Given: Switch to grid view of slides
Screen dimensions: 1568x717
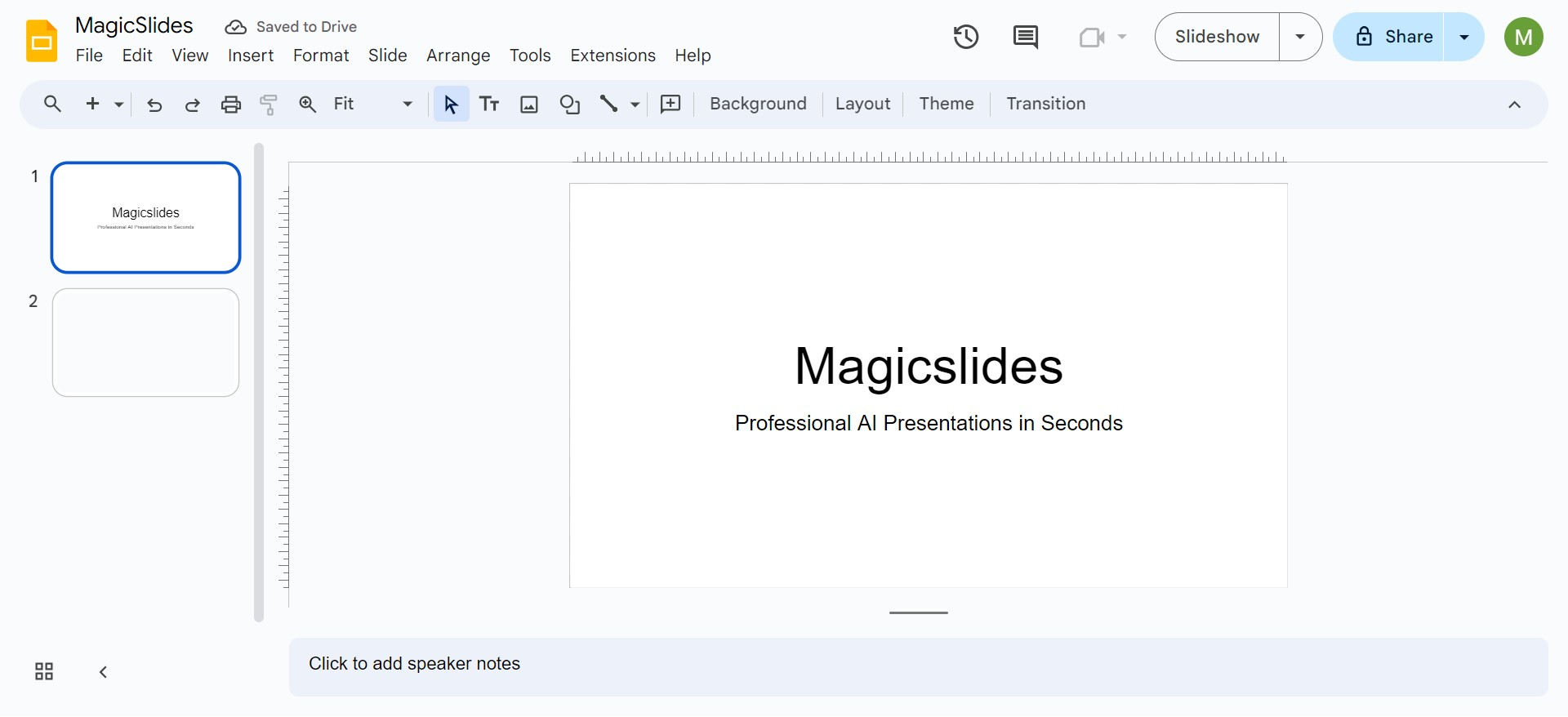Looking at the screenshot, I should (44, 671).
